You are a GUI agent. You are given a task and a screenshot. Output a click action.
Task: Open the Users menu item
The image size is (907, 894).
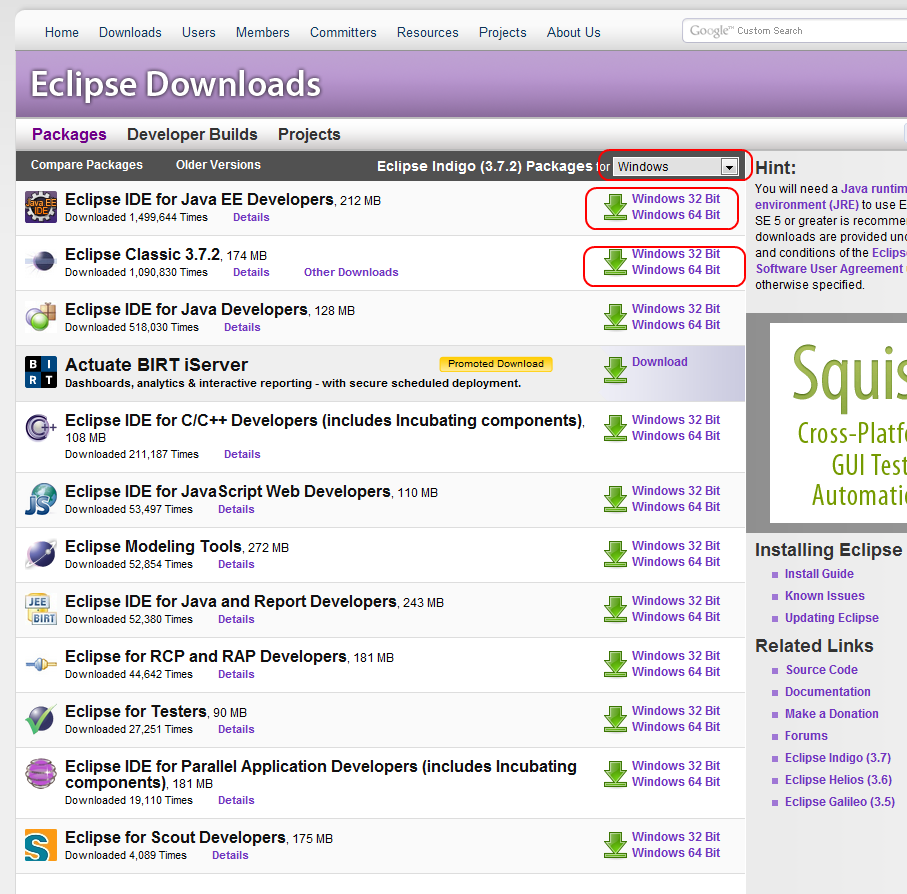(198, 32)
